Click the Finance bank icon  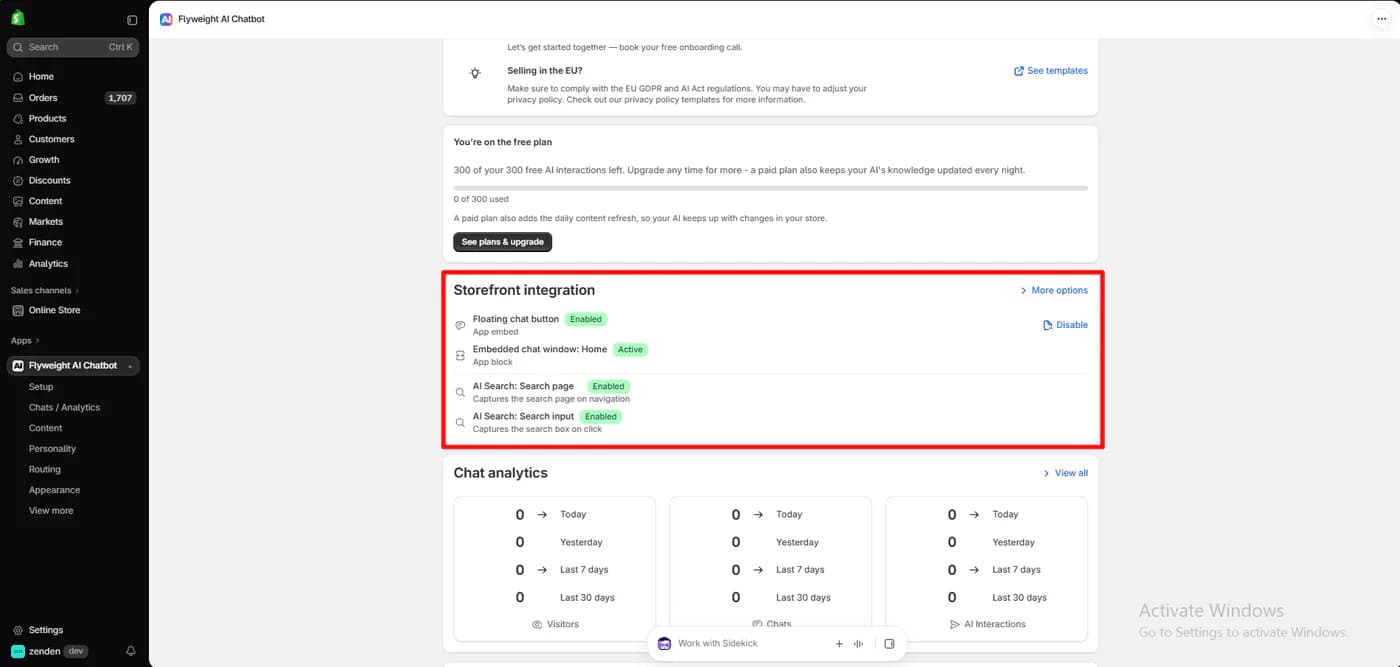pos(18,243)
